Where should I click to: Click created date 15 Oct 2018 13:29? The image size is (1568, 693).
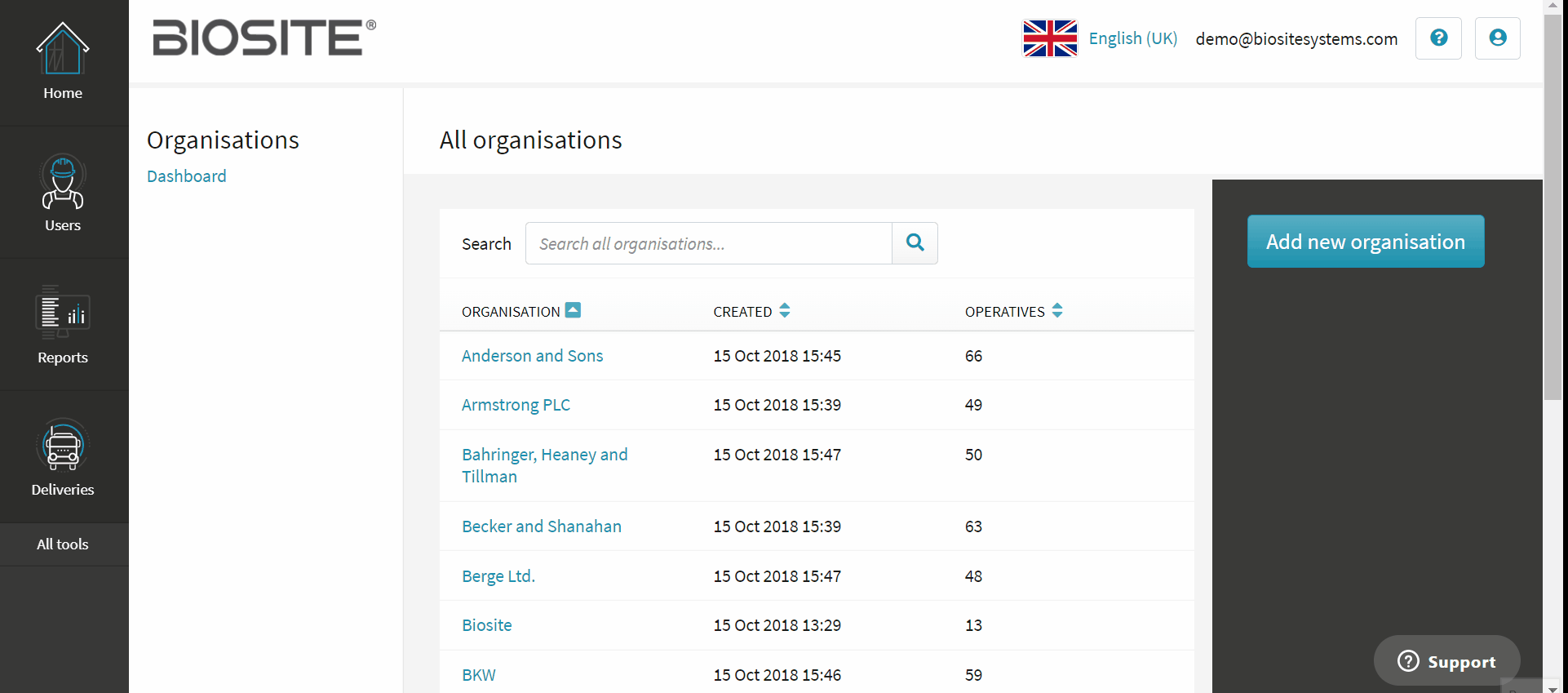(x=777, y=625)
